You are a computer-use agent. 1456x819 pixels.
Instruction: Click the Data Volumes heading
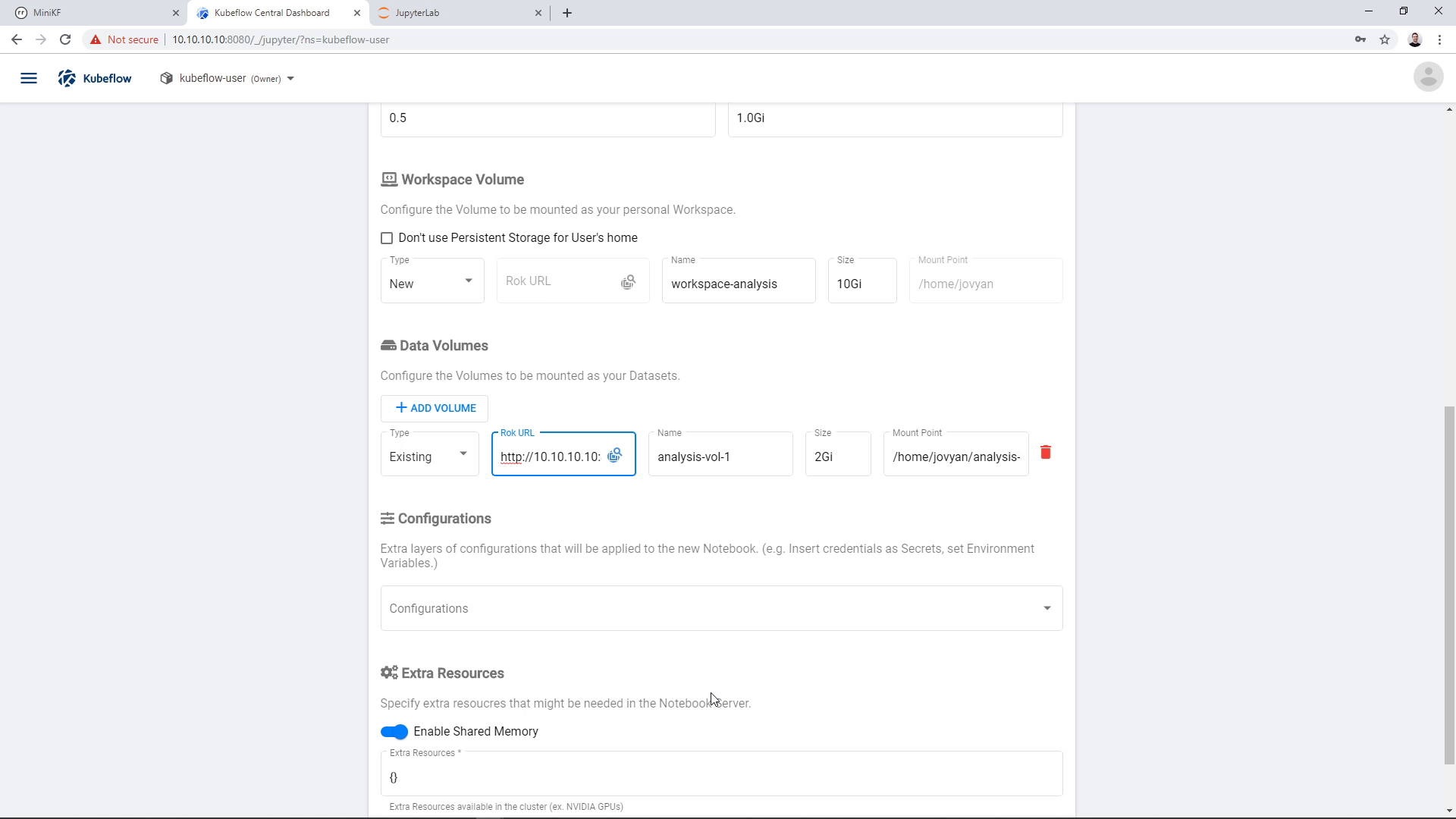[x=435, y=346]
